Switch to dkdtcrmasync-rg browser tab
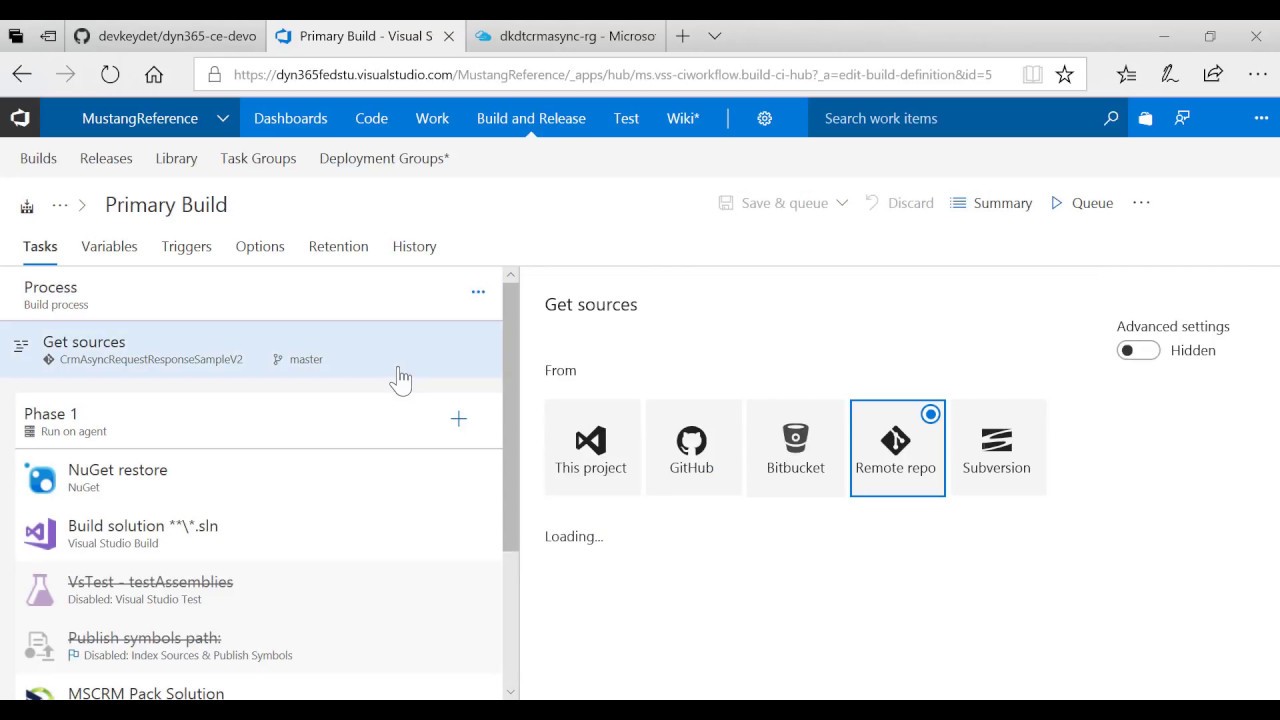The image size is (1280, 720). (565, 36)
